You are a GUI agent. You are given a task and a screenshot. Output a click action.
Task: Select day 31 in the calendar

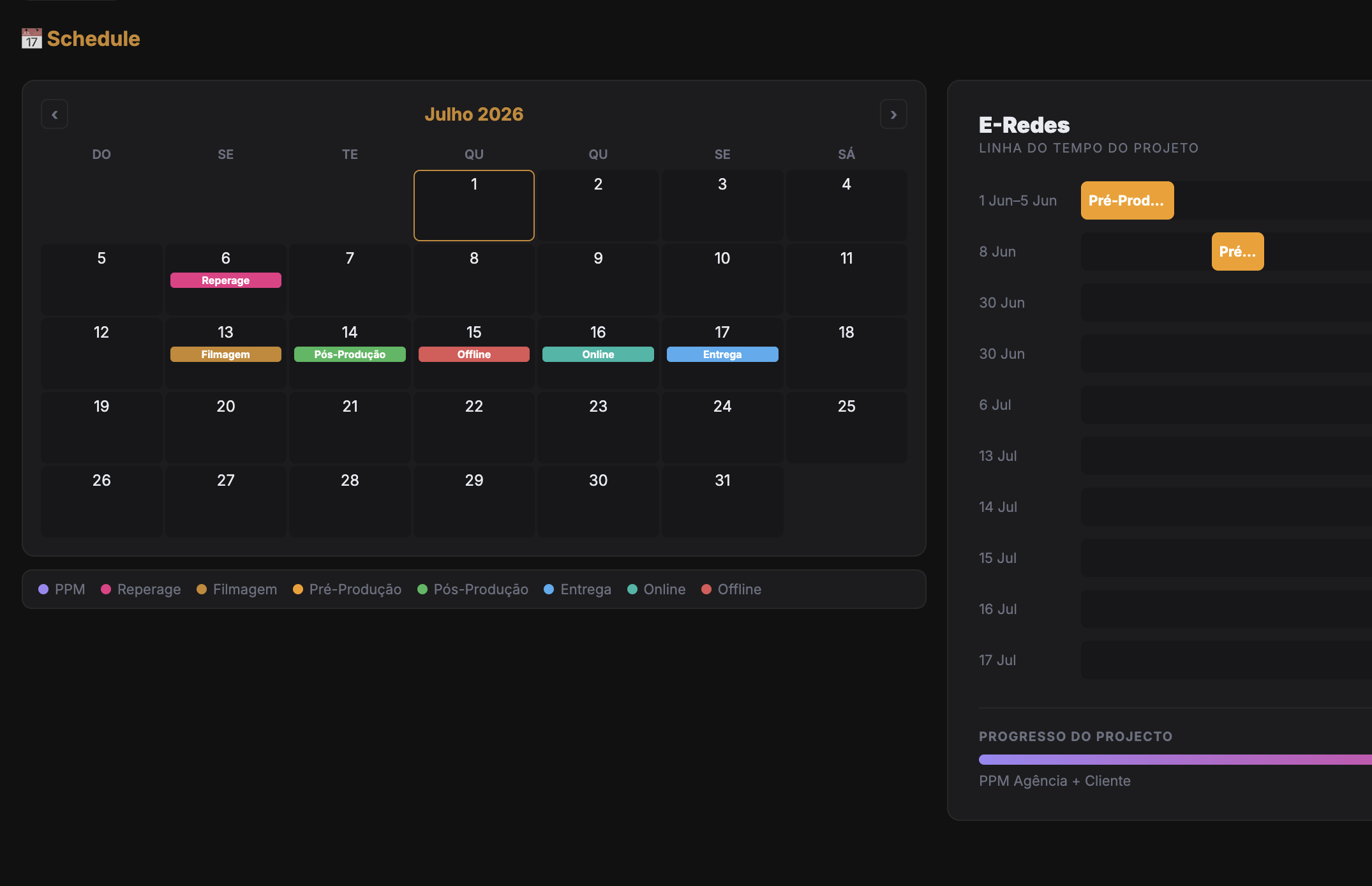pos(722,502)
